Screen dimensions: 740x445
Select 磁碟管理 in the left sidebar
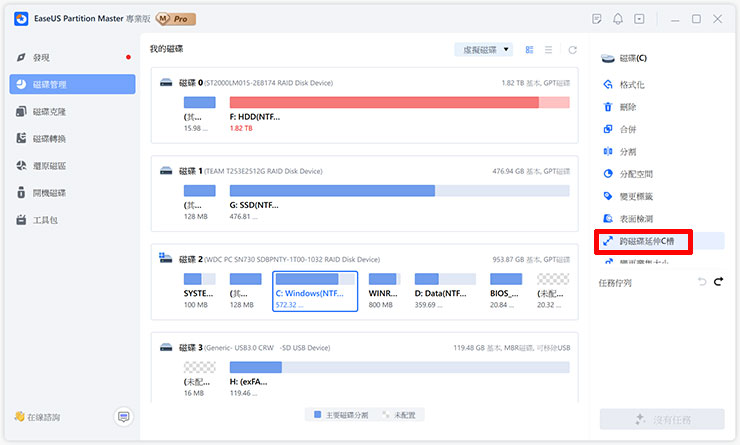click(x=72, y=84)
